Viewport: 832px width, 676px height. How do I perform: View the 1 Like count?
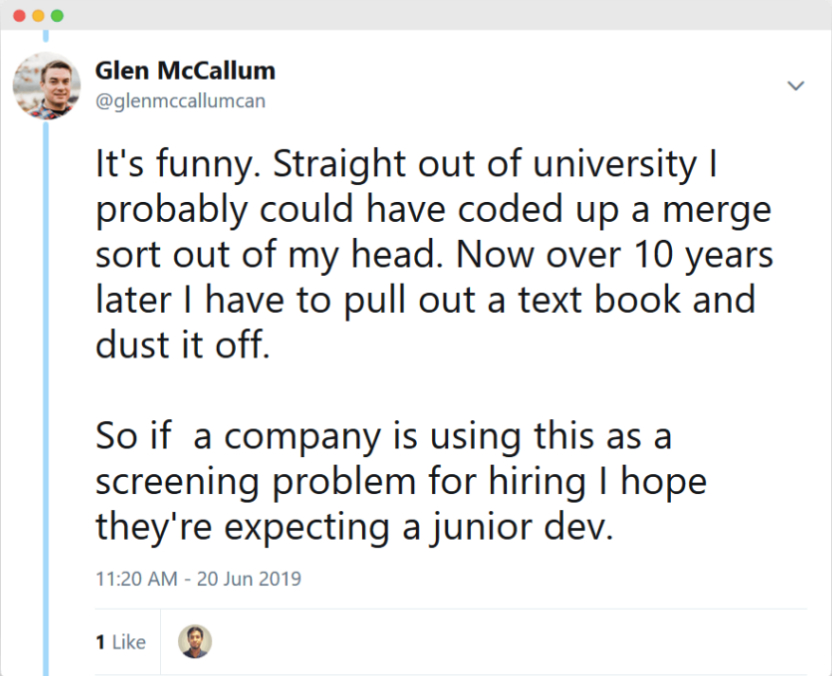click(x=121, y=642)
